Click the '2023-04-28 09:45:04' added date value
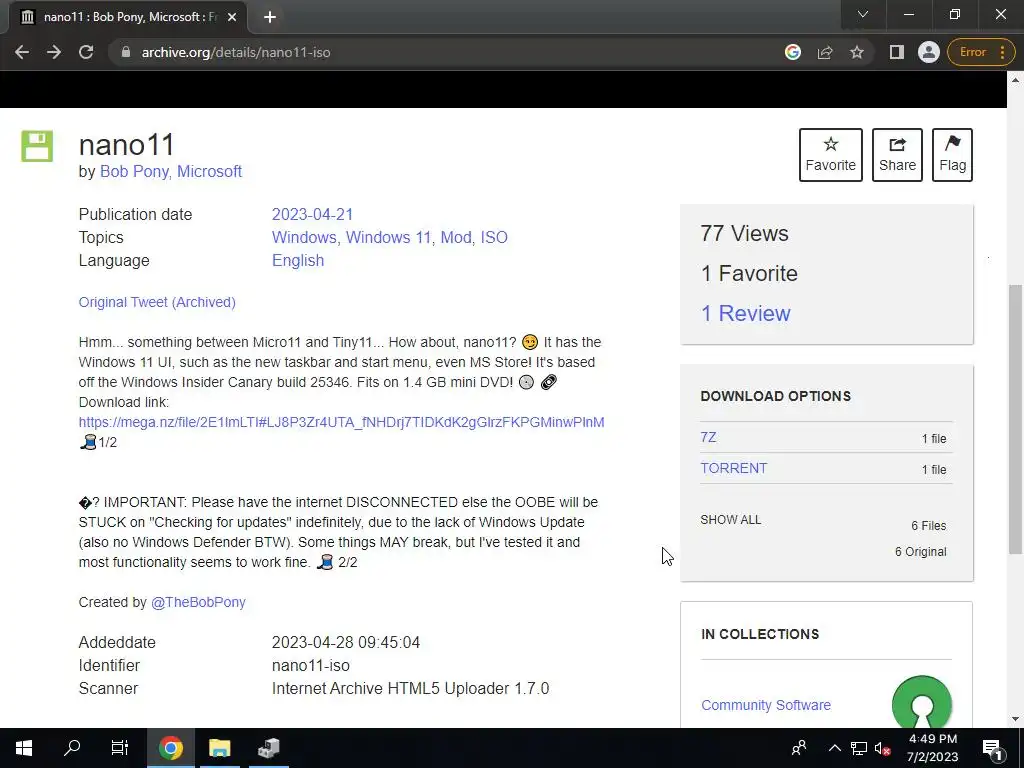The image size is (1024, 768). (345, 643)
